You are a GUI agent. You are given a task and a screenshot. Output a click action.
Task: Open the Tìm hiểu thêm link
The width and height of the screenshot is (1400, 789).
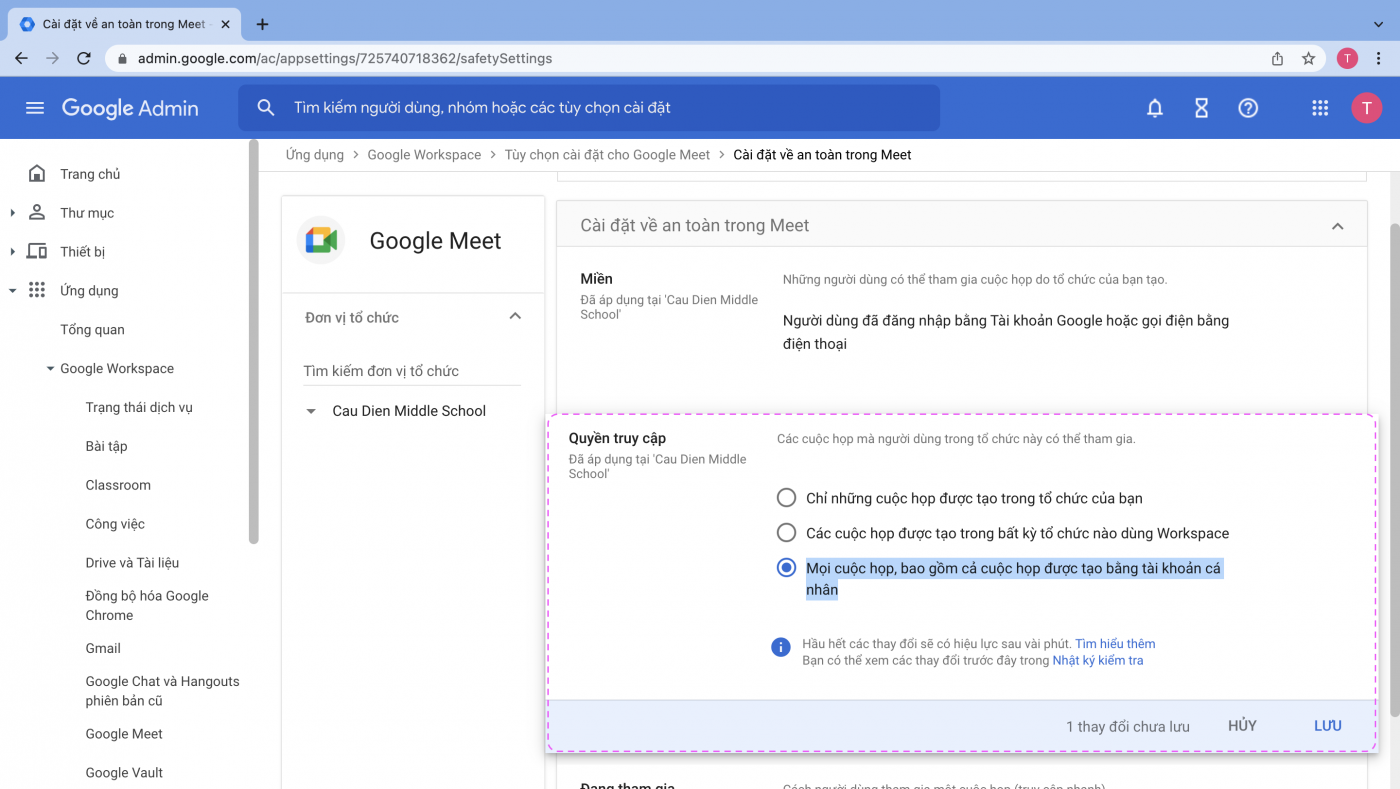click(x=1115, y=644)
